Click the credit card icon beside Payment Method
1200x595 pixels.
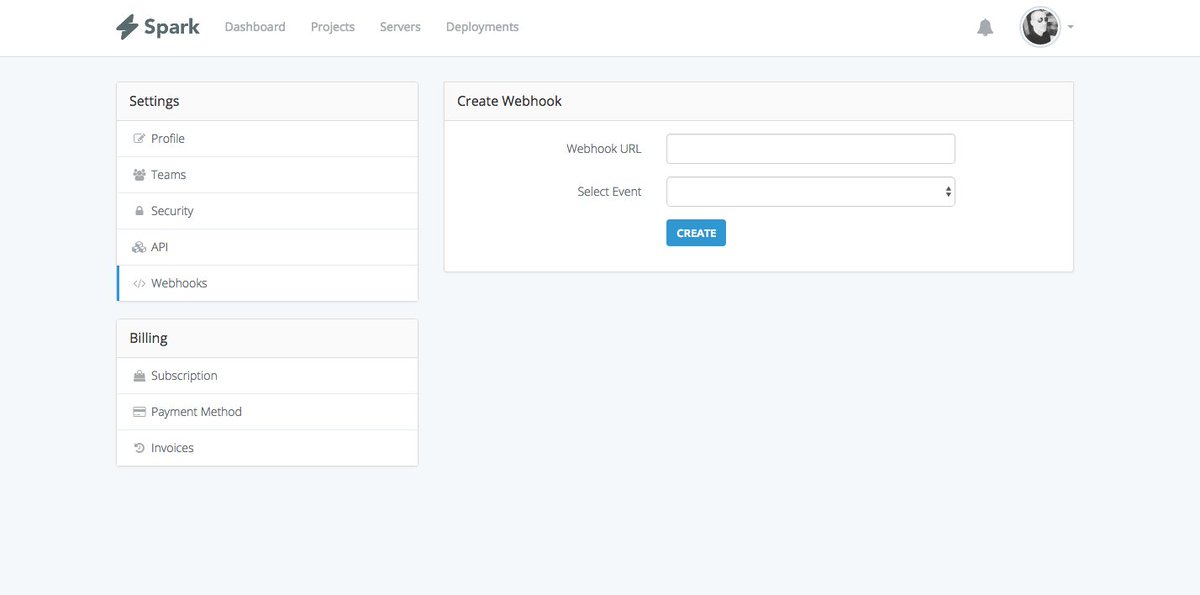coord(138,411)
